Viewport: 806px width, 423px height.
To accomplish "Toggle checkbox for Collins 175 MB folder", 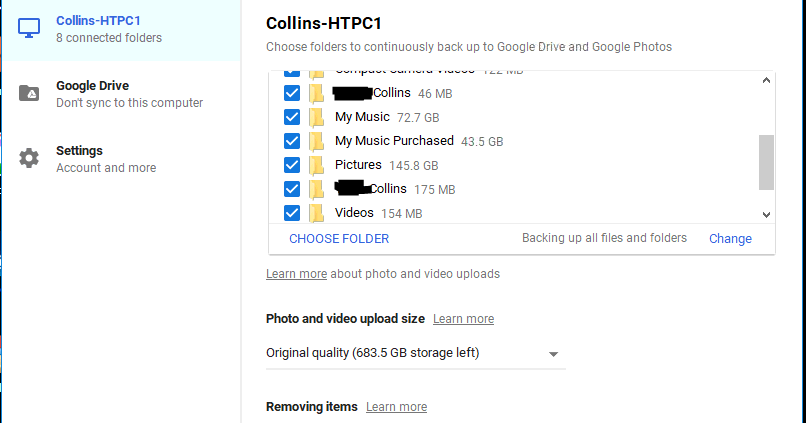I will 292,189.
